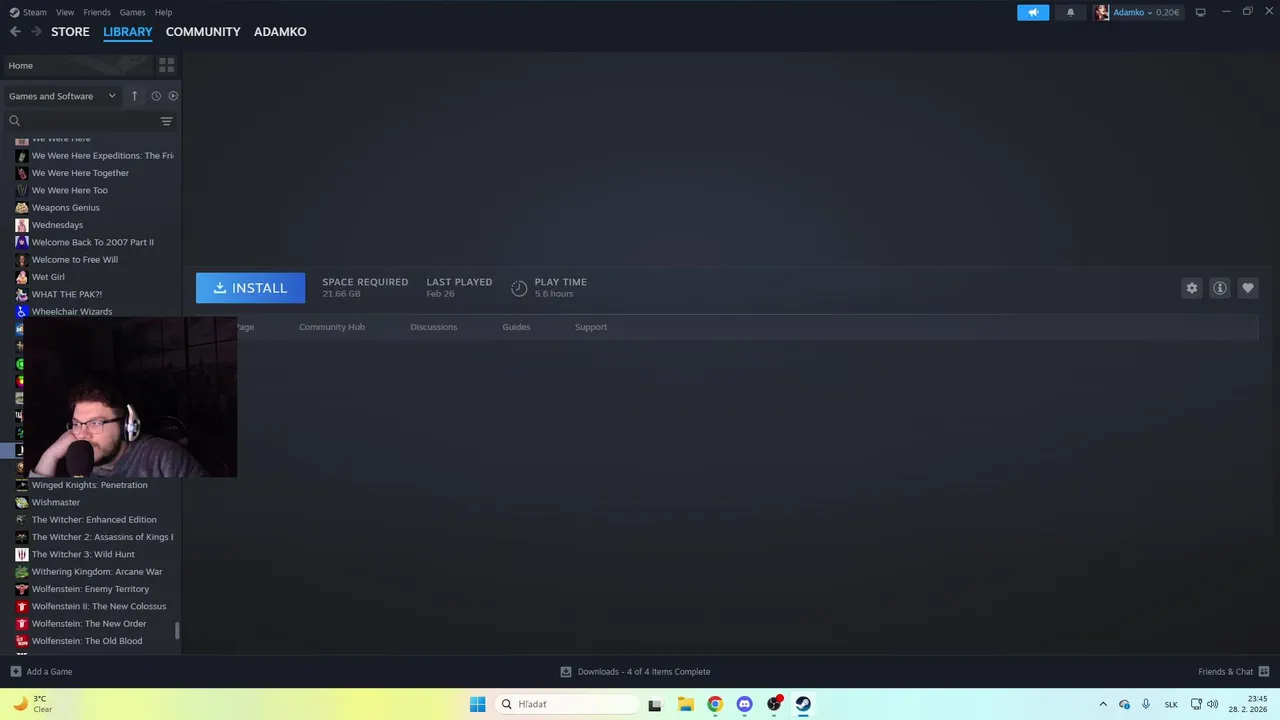
Task: Open collections grid view icon
Action: pyautogui.click(x=166, y=65)
